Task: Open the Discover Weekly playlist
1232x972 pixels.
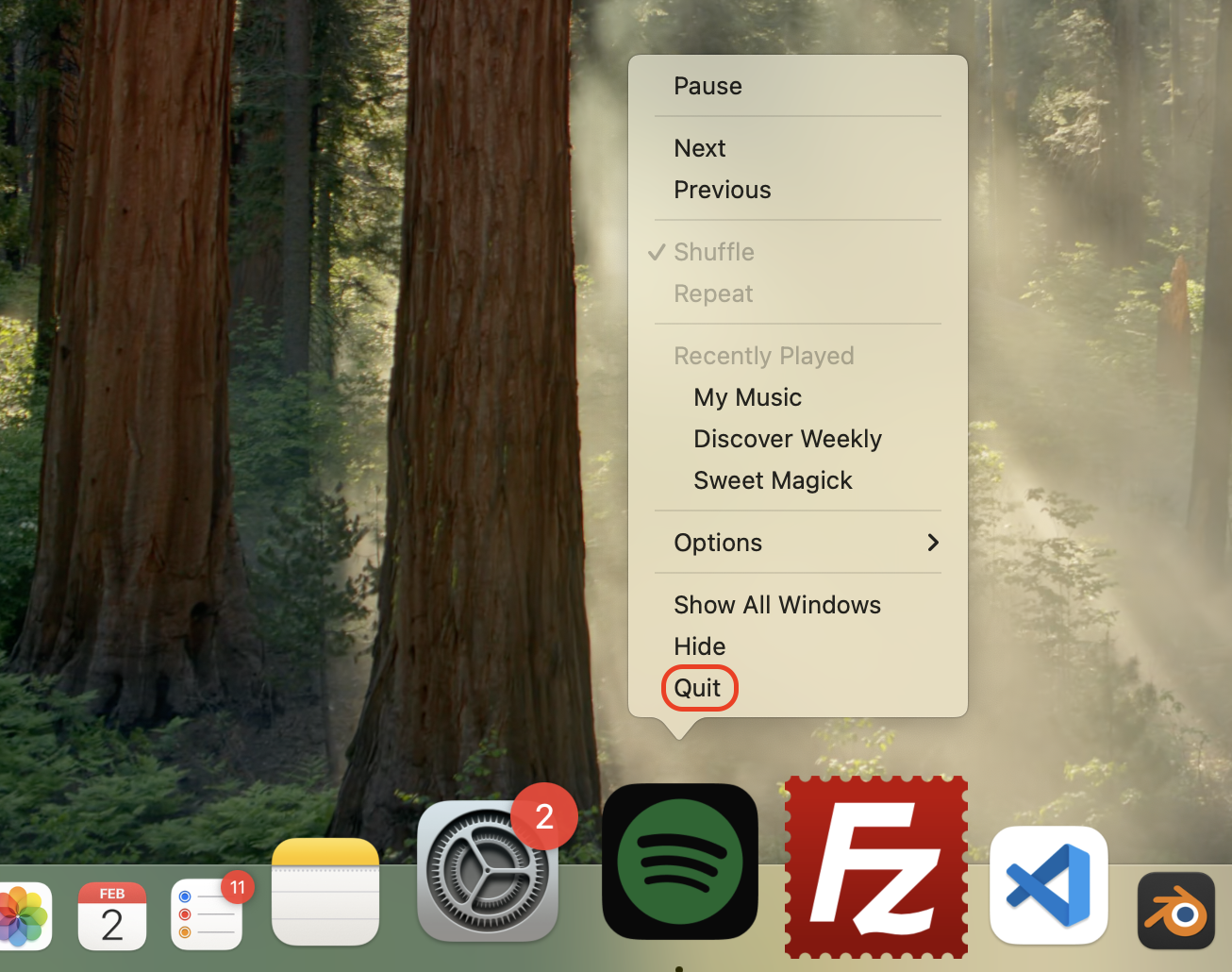Action: point(787,439)
